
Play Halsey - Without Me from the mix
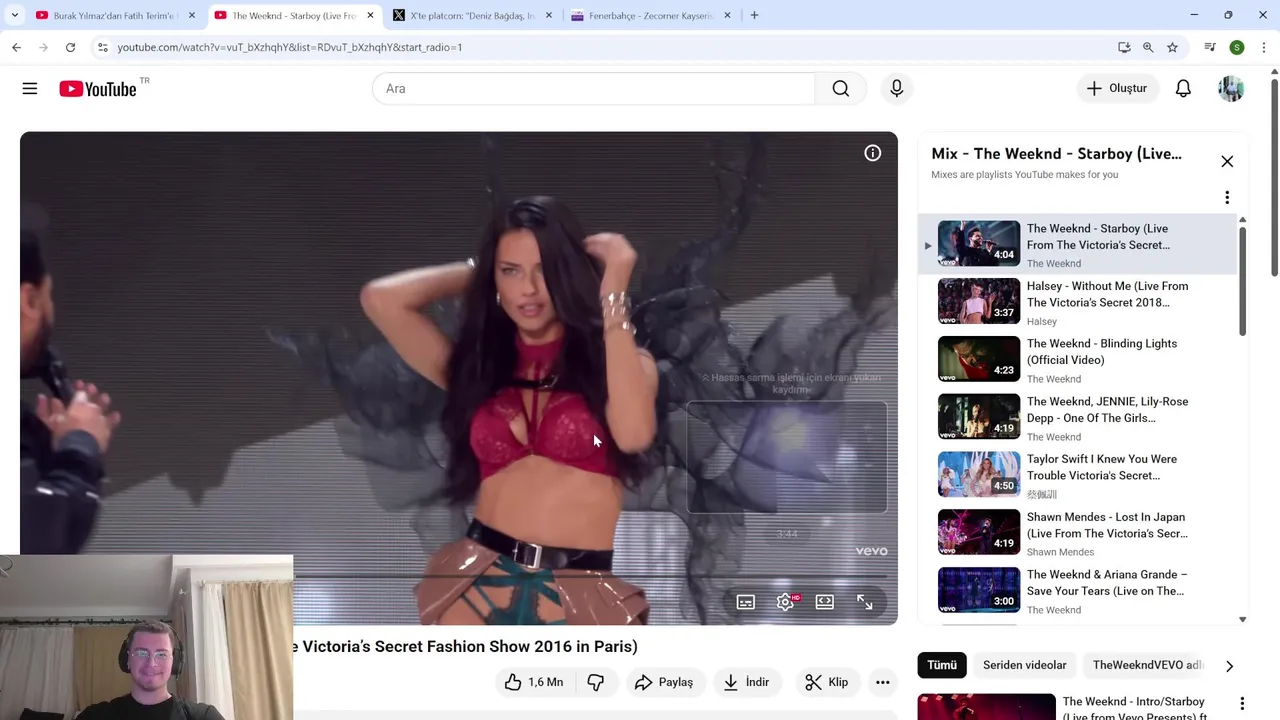tap(1077, 303)
